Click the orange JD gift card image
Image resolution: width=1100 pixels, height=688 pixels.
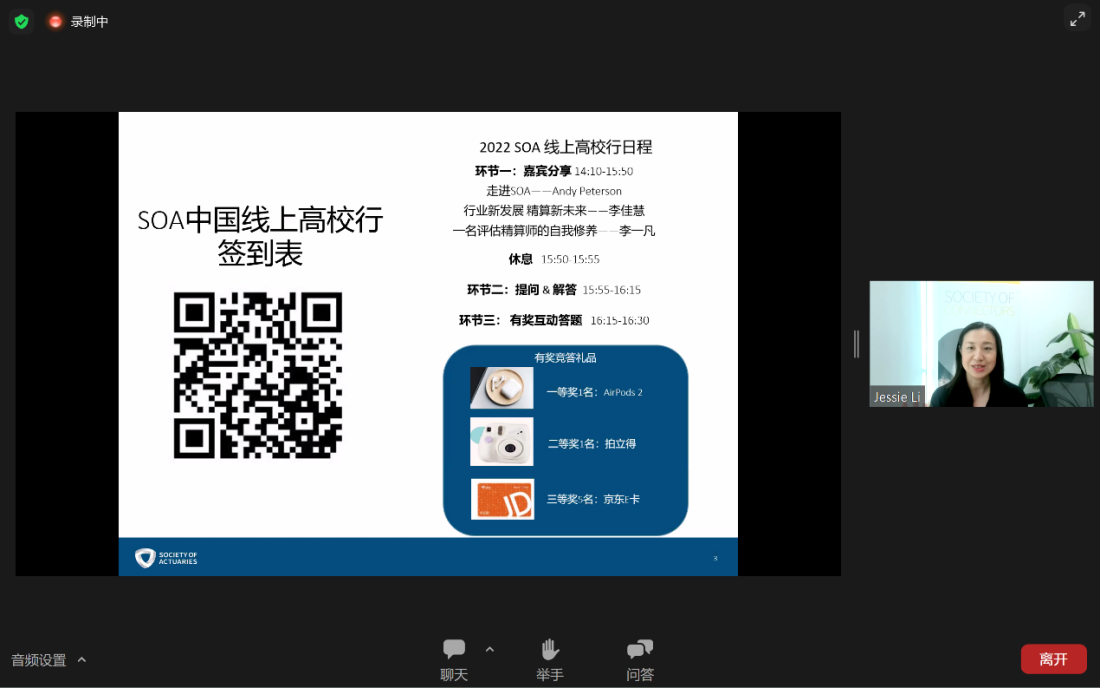coord(502,499)
